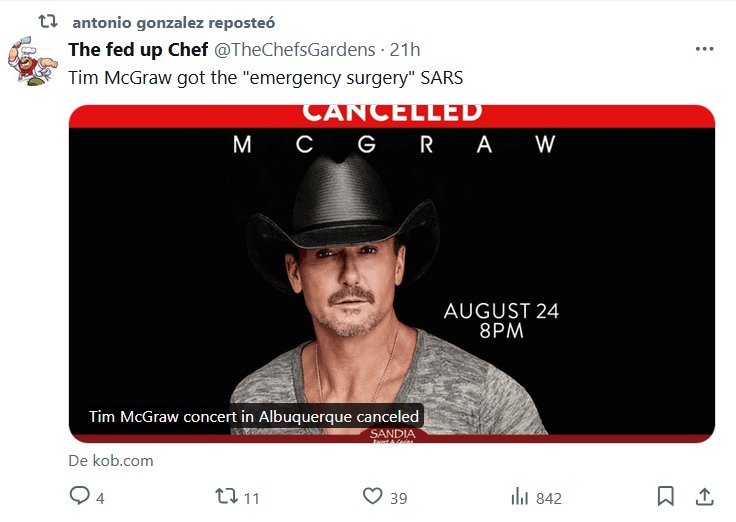Image resolution: width=736 pixels, height=522 pixels.
Task: Open view analytics bar chart icon
Action: point(520,497)
